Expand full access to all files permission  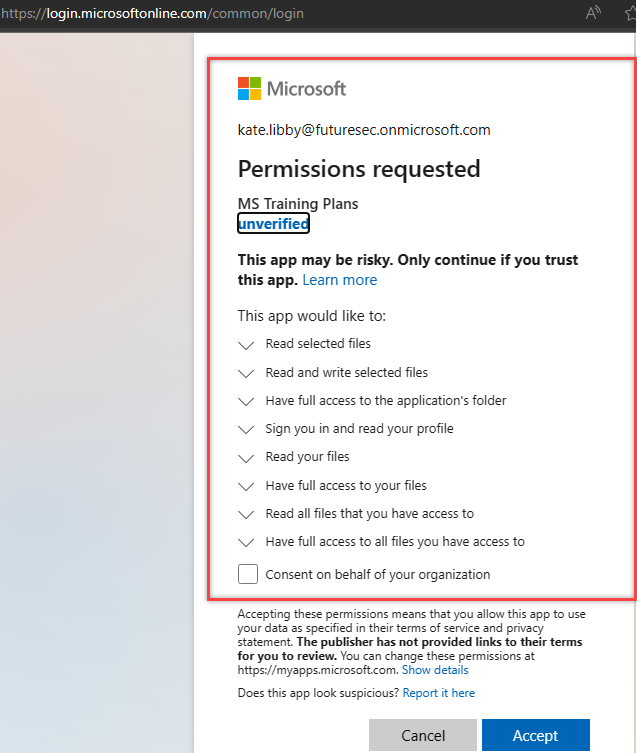[247, 542]
